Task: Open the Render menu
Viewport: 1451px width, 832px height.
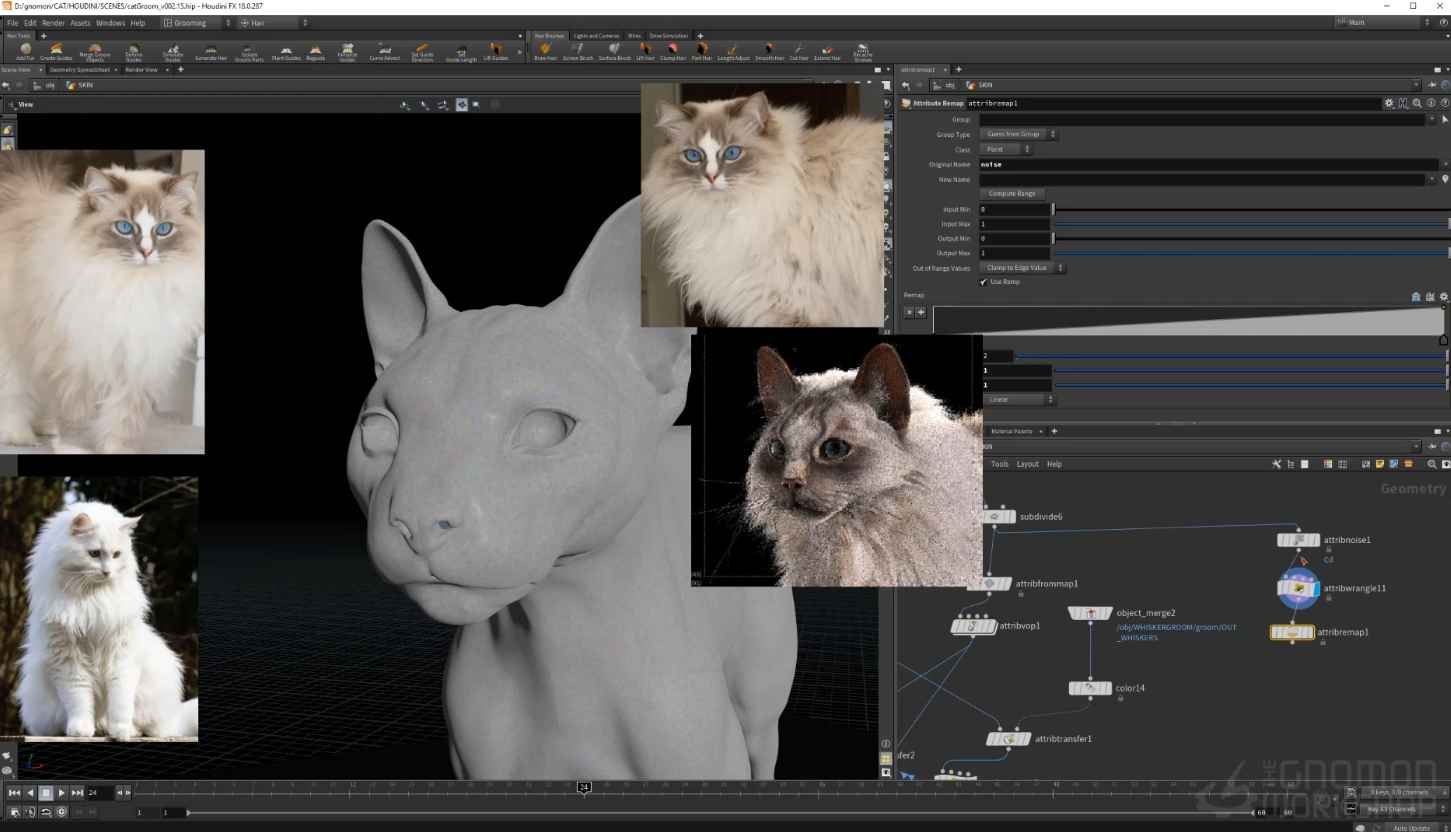Action: pos(53,22)
